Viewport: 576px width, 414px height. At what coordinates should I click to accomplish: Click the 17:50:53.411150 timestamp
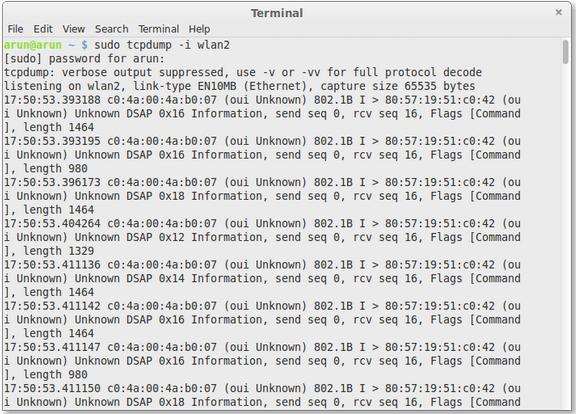(52, 388)
